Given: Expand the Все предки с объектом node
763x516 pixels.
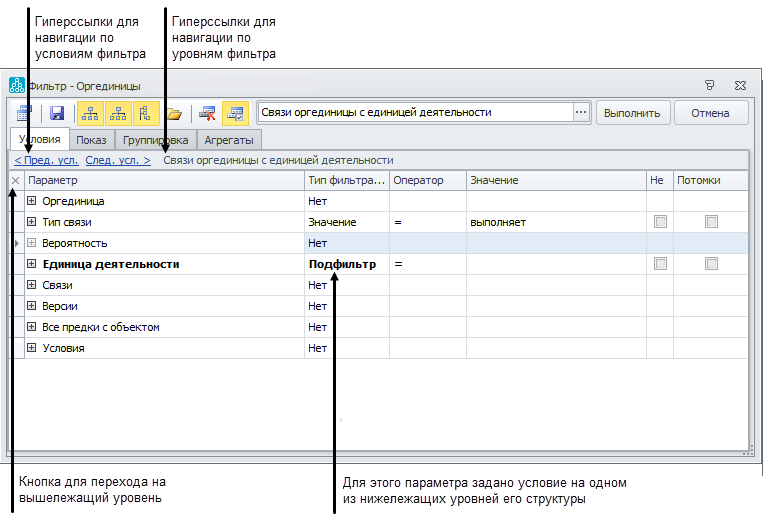Looking at the screenshot, I should pos(32,327).
